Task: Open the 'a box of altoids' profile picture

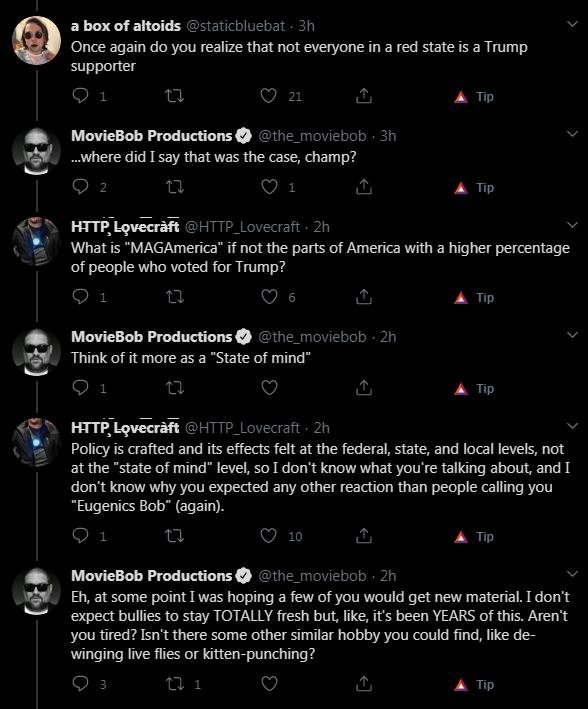Action: tap(36, 41)
